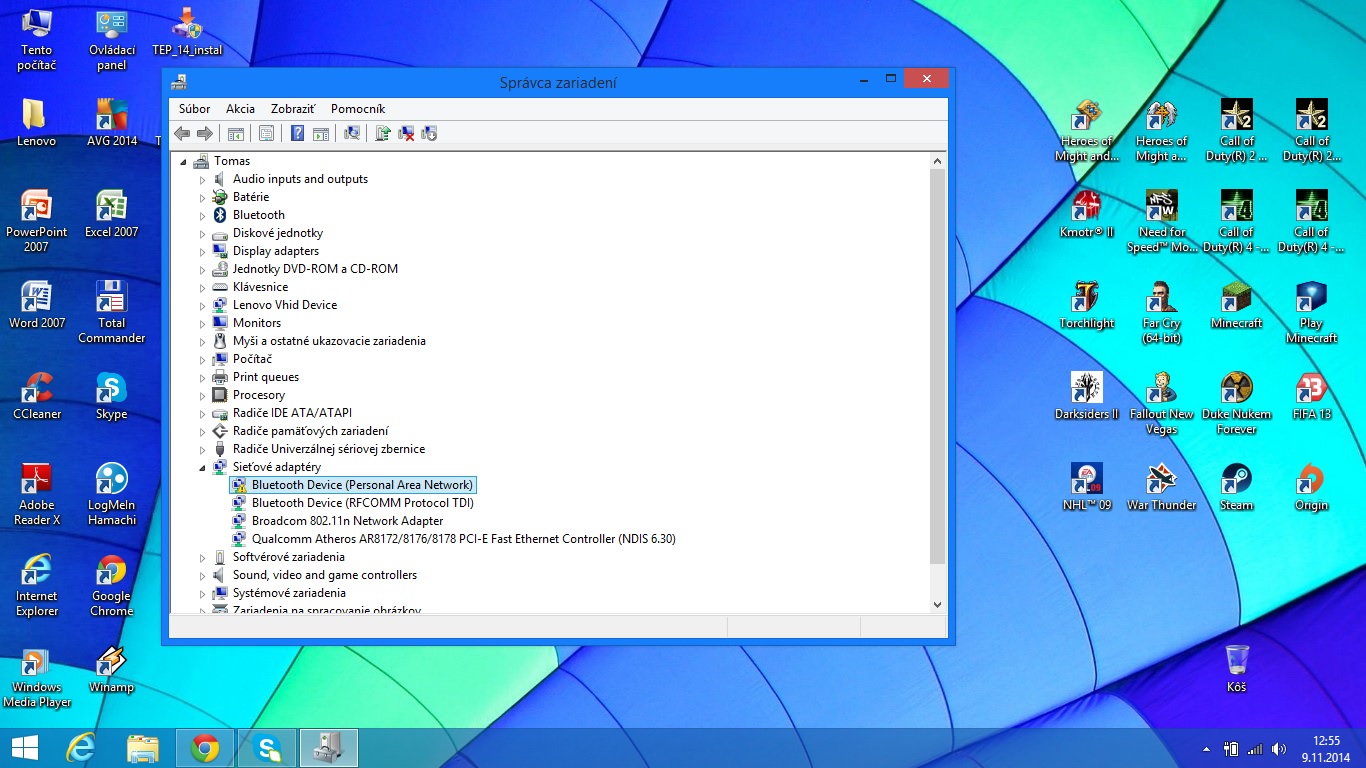Select the Total Commander desktop shortcut
This screenshot has width=1366, height=768.
[112, 312]
